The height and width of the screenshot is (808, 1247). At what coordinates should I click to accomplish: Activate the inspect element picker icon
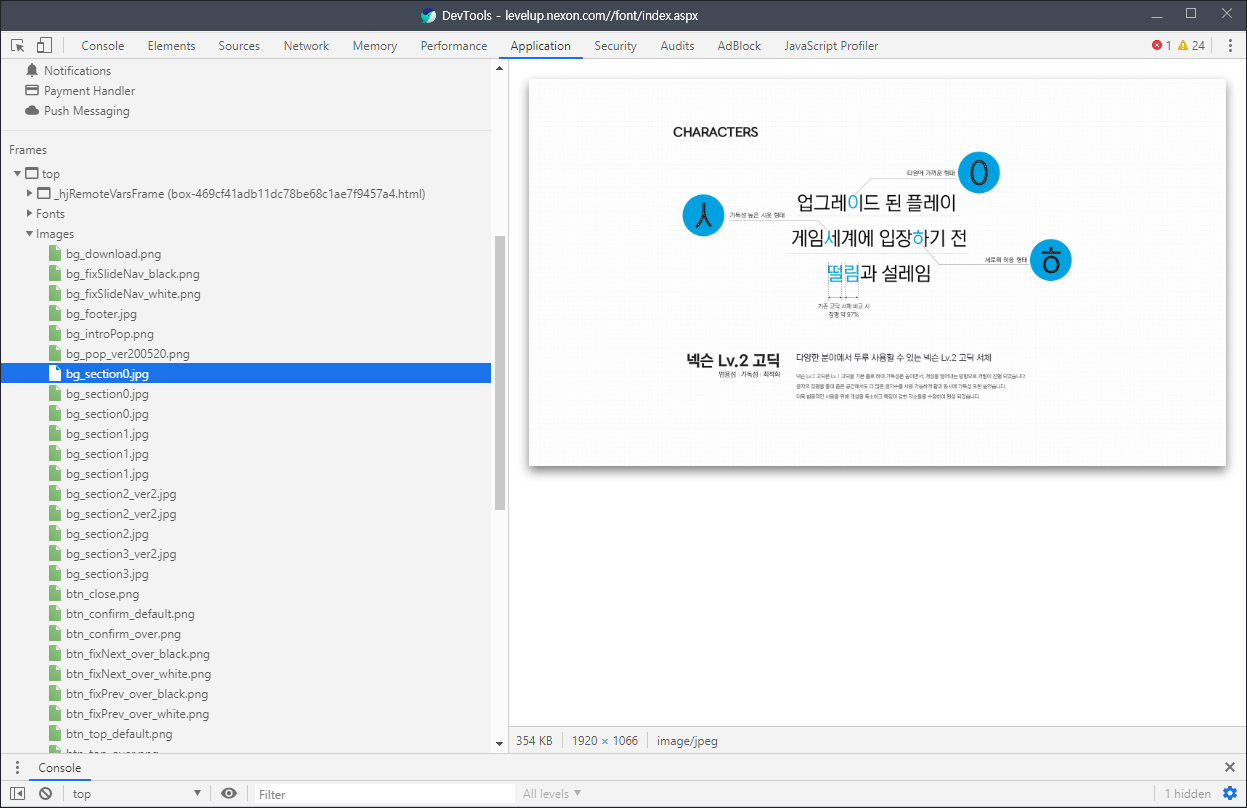tap(18, 46)
